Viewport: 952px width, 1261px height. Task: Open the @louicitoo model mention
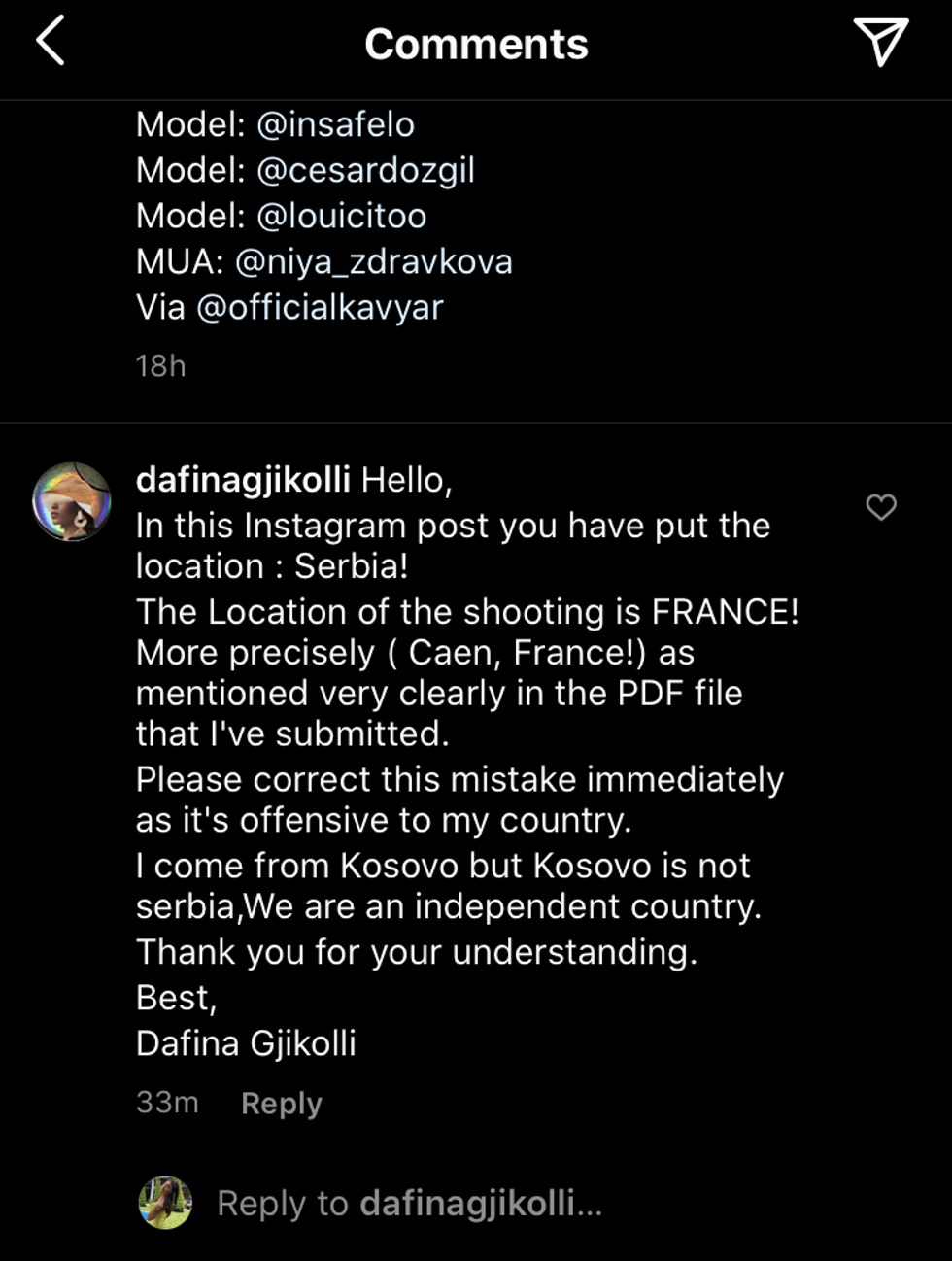coord(341,216)
